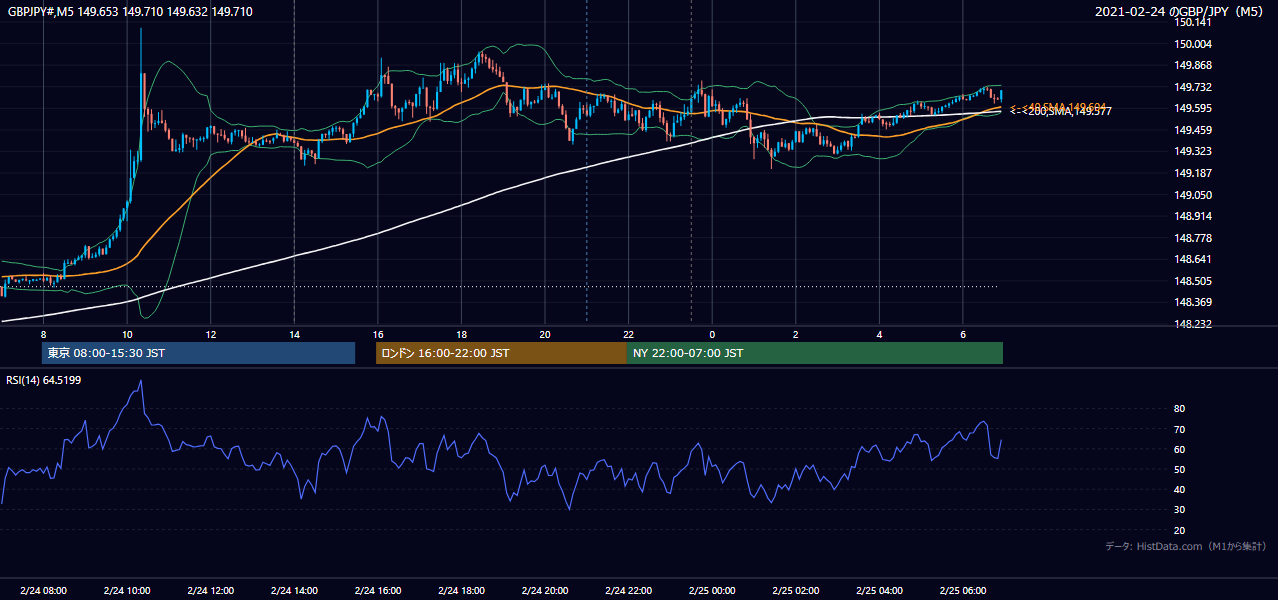Viewport: 1278px width, 600px height.
Task: Click the RSI scale value 70
Action: coord(1180,429)
